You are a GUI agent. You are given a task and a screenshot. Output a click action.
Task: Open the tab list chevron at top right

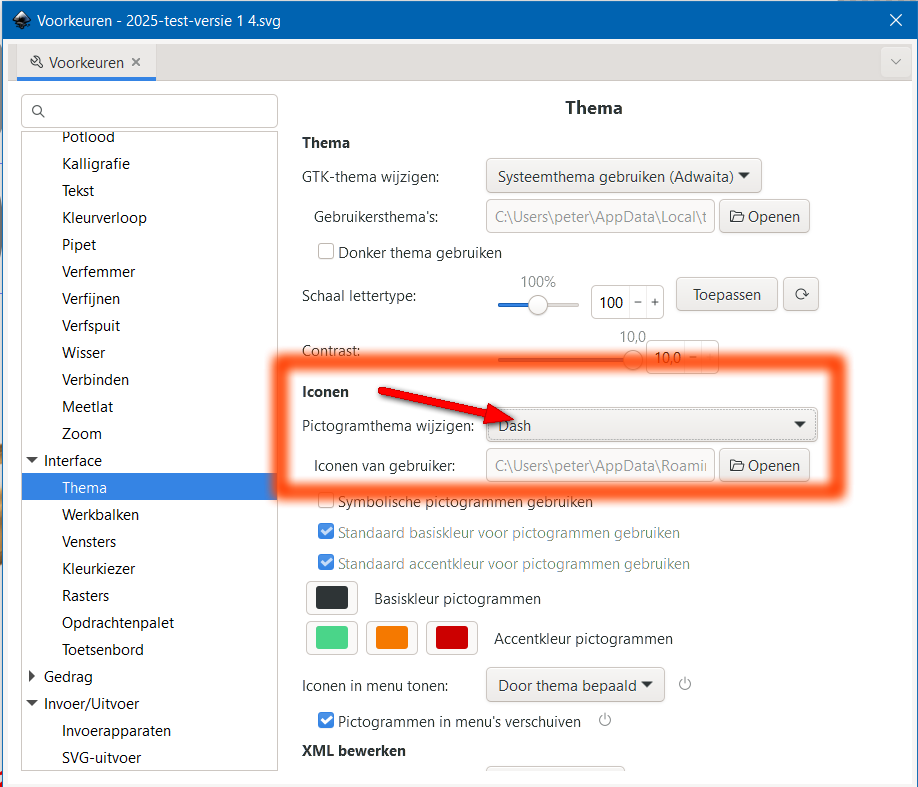click(x=894, y=62)
